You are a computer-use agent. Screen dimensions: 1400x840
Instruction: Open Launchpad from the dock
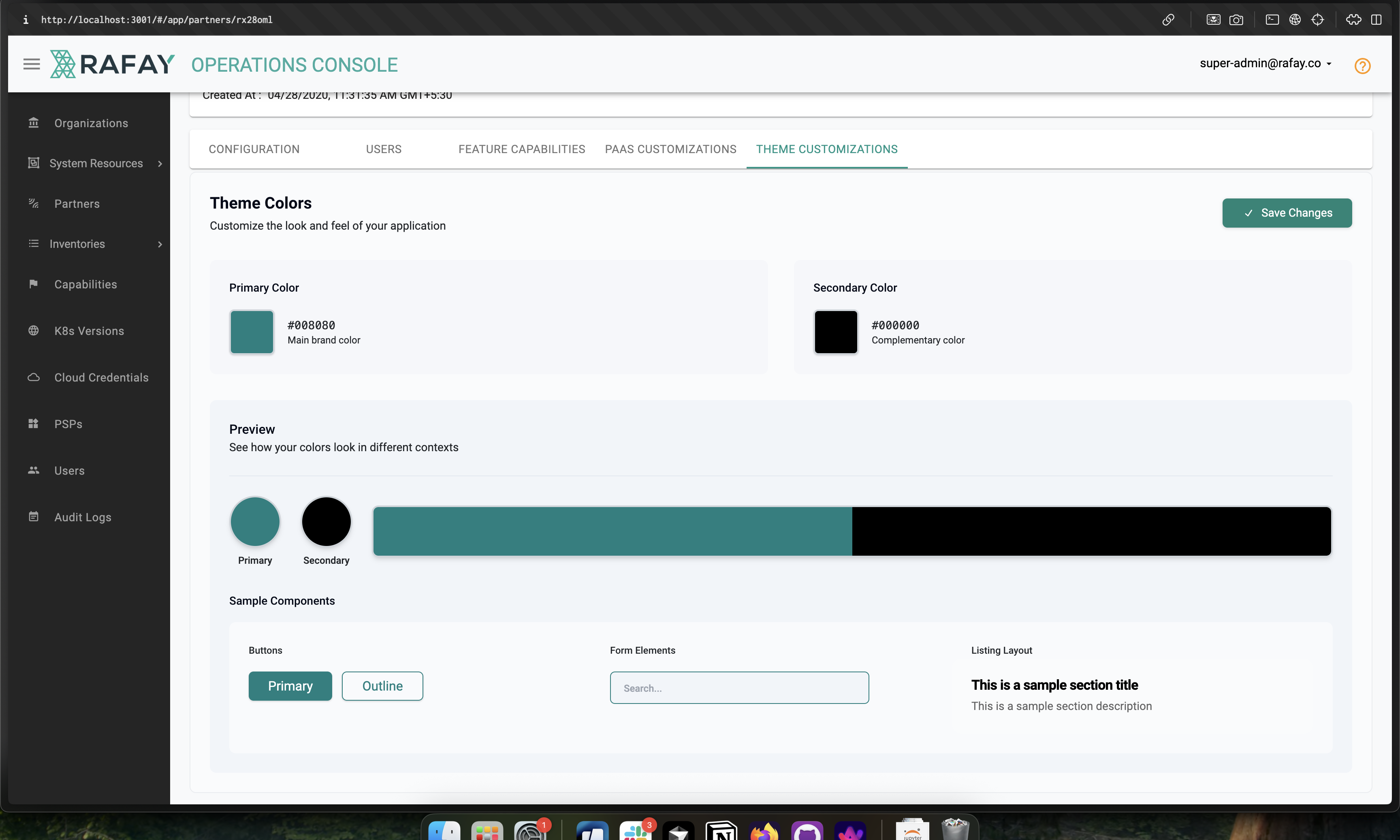487,830
